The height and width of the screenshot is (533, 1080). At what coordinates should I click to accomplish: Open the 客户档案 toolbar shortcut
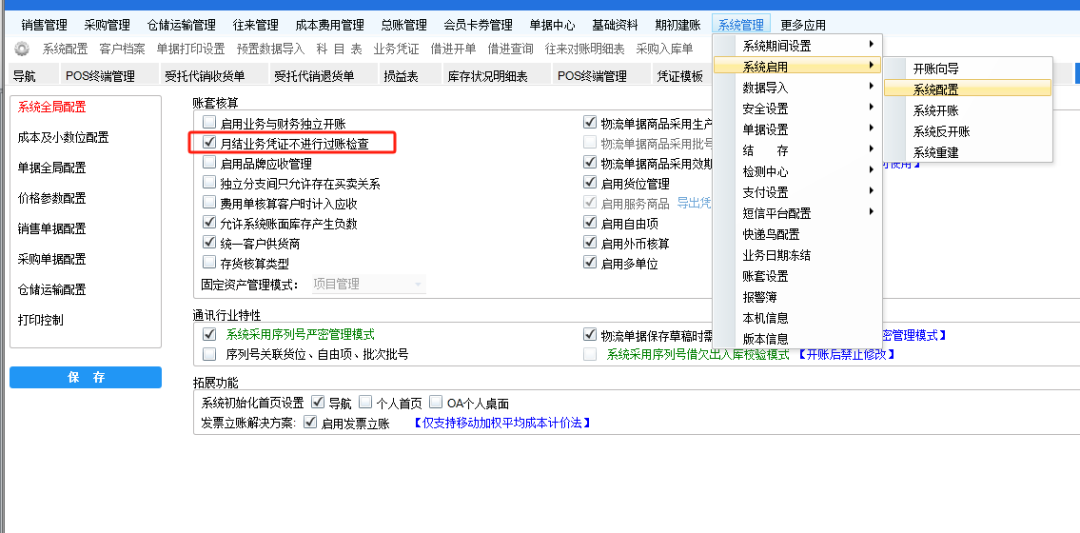click(121, 48)
